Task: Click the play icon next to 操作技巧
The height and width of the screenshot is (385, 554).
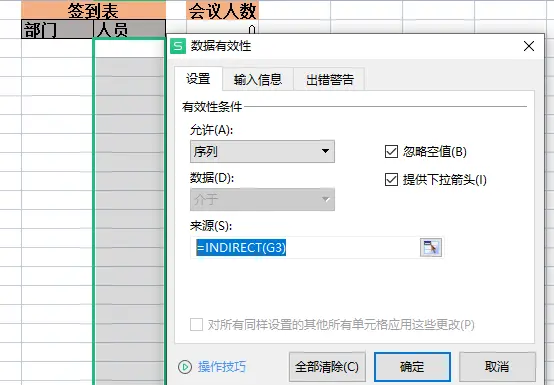Action: click(185, 367)
